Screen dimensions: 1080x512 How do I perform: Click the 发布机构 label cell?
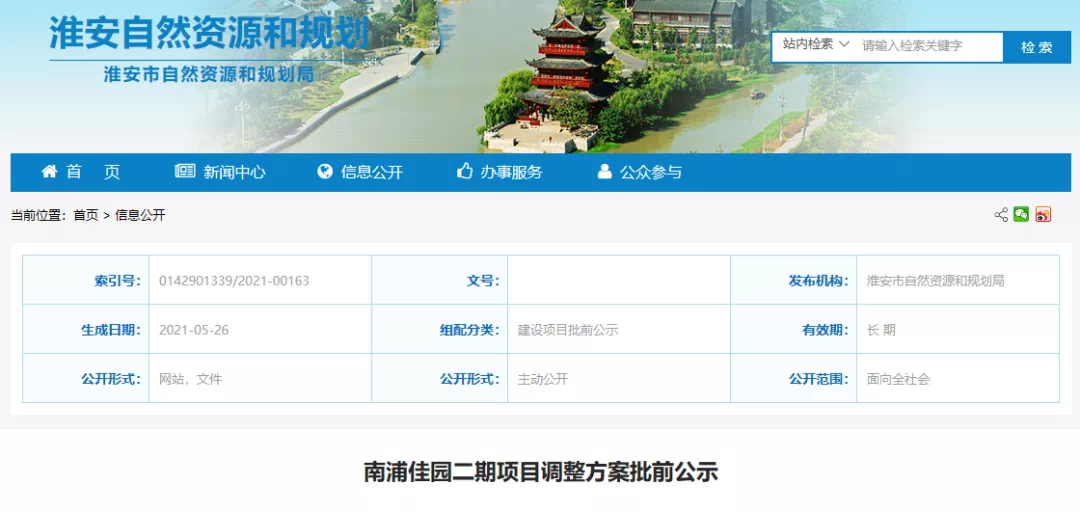click(x=793, y=280)
